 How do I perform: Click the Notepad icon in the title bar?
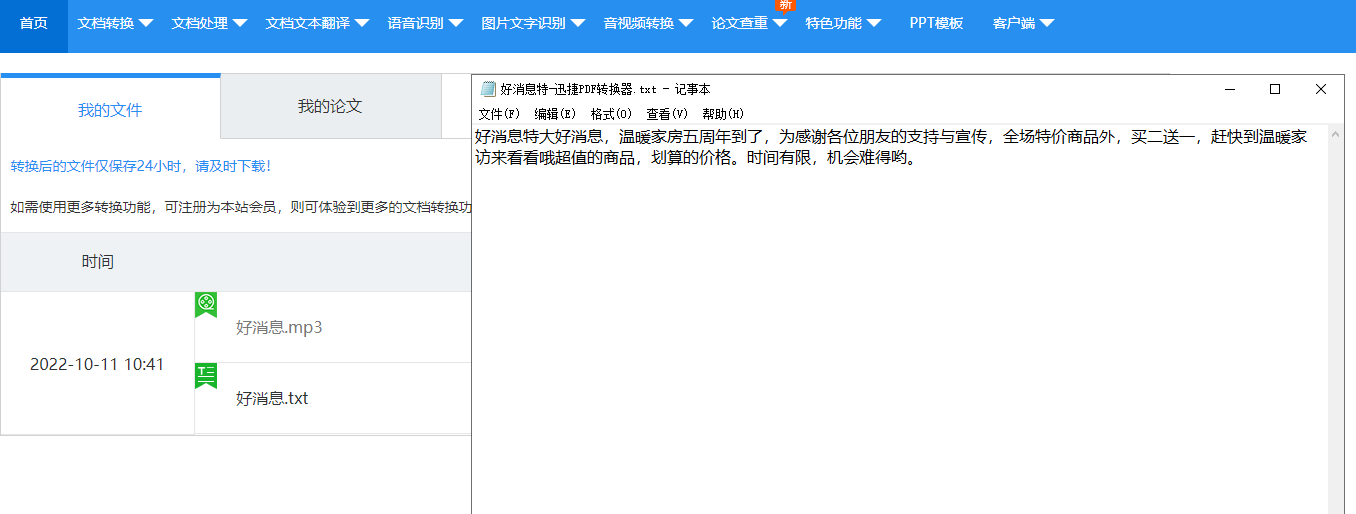tap(488, 89)
